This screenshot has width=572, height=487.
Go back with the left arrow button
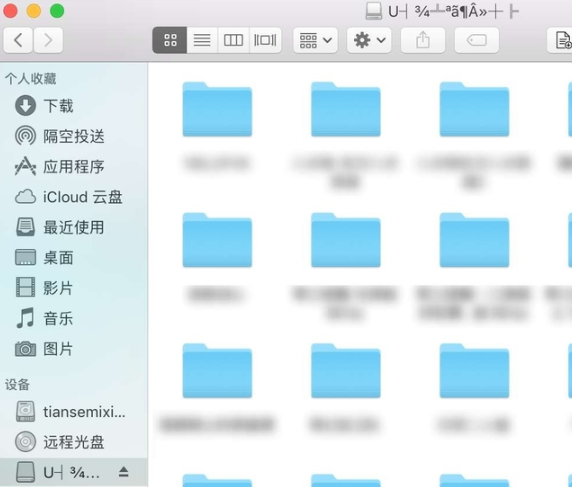pos(18,40)
